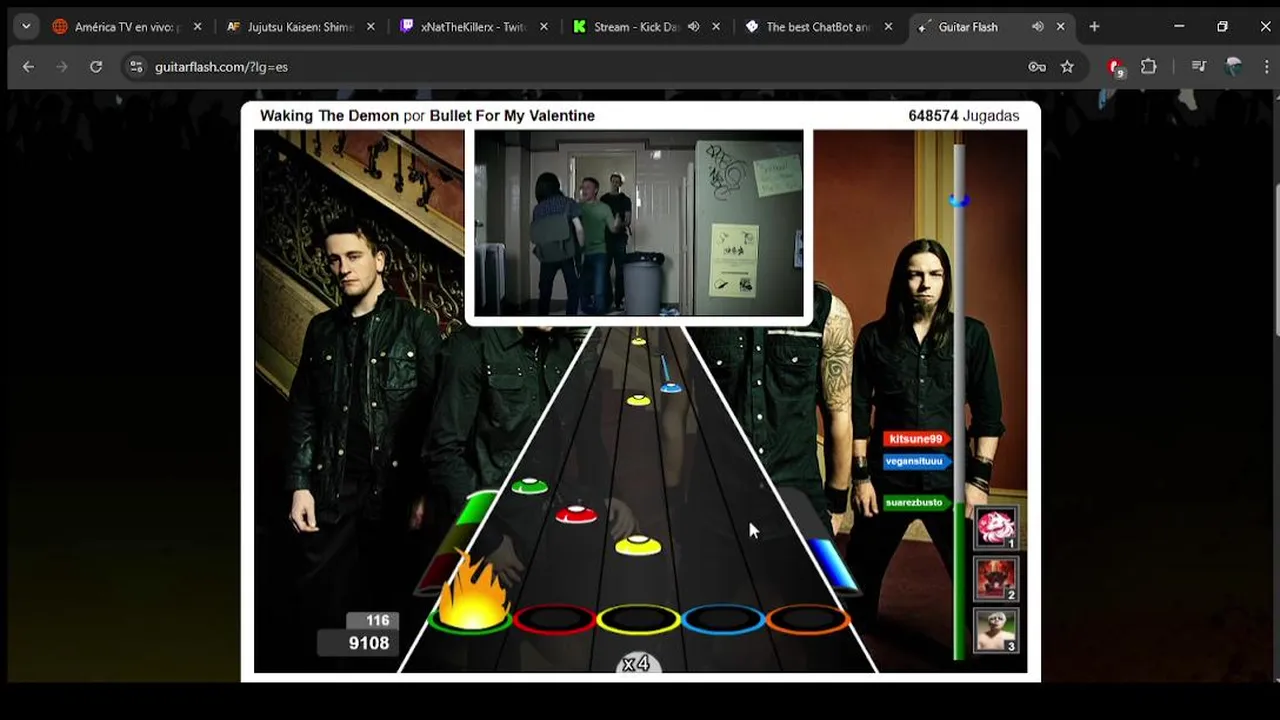Viewport: 1280px width, 720px height.
Task: Open a new browser tab
Action: pos(1094,27)
